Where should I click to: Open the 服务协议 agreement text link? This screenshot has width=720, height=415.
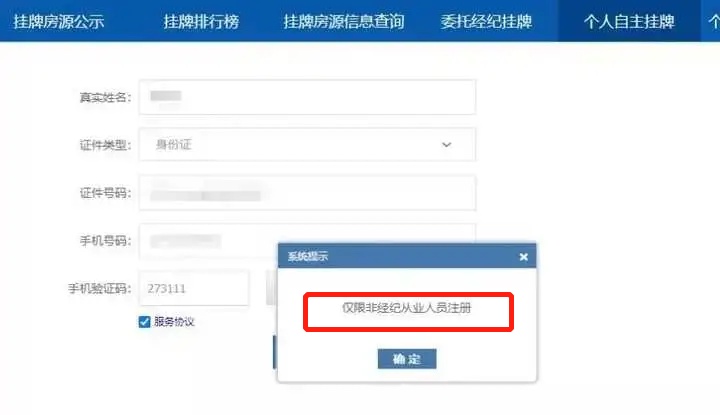[174, 321]
